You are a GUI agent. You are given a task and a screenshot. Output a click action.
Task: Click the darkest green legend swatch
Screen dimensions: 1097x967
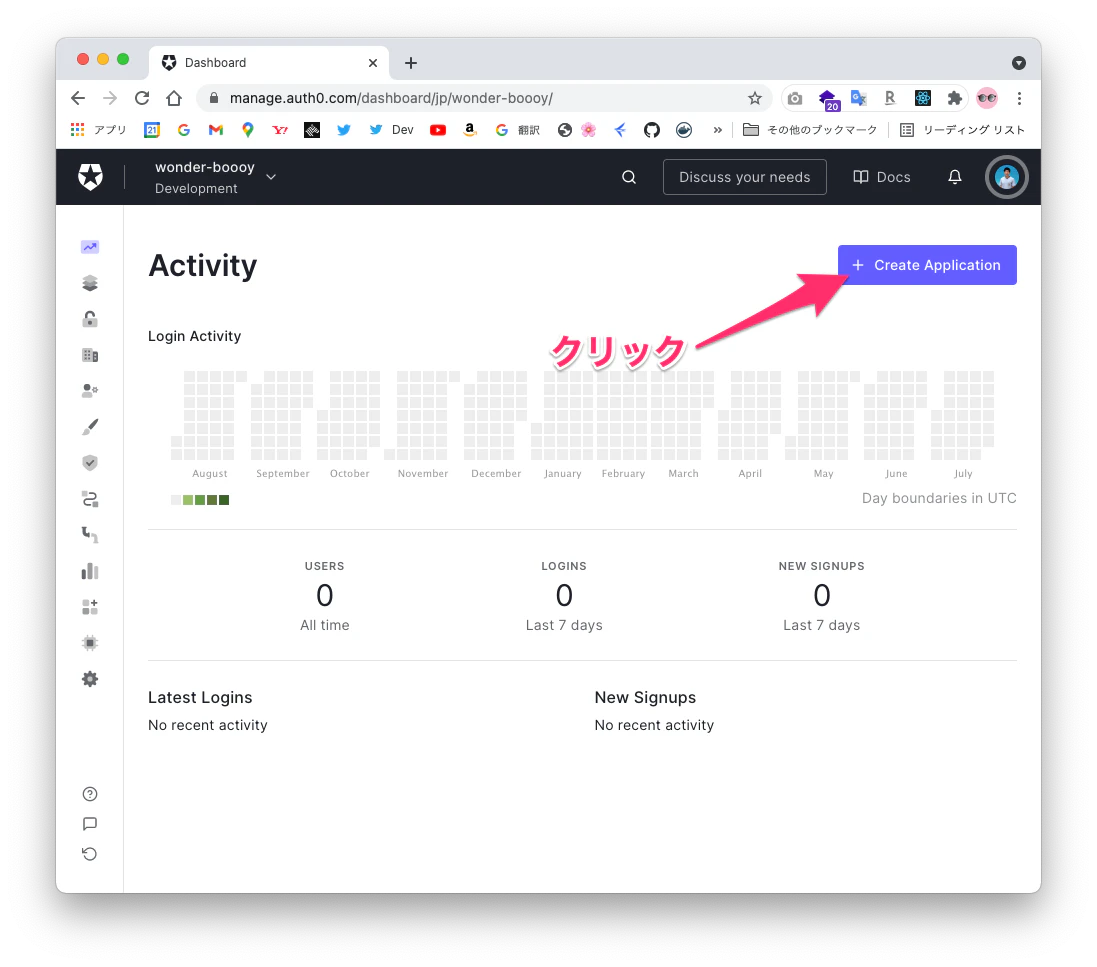[224, 500]
